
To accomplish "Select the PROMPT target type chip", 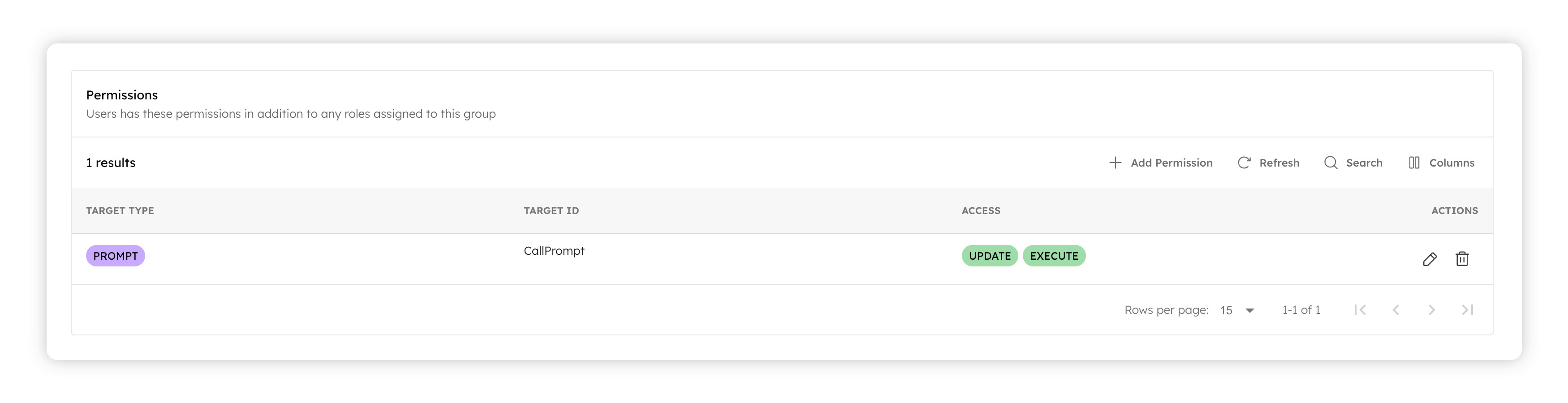I will point(115,256).
